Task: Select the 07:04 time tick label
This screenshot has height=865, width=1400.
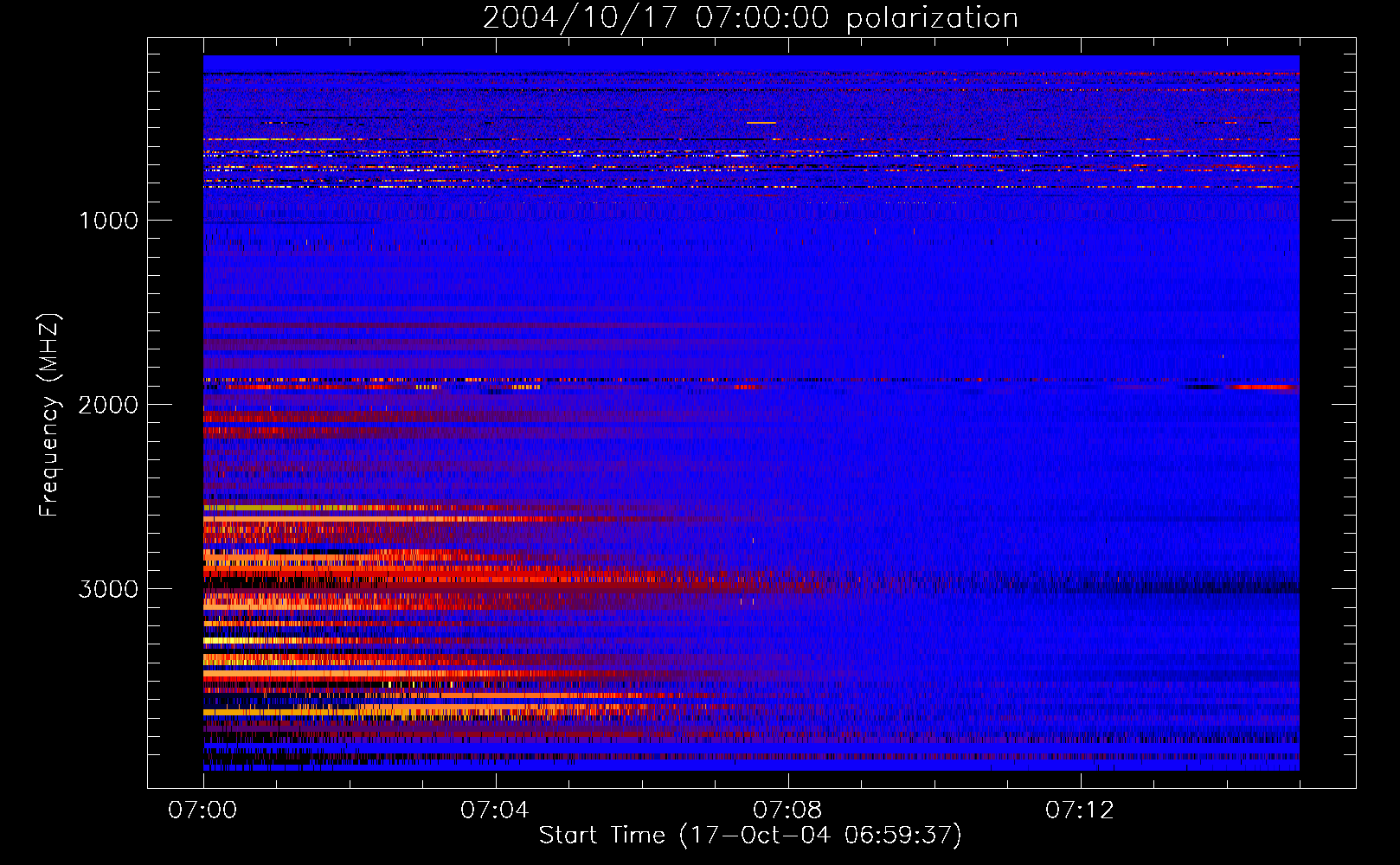Action: (x=495, y=811)
